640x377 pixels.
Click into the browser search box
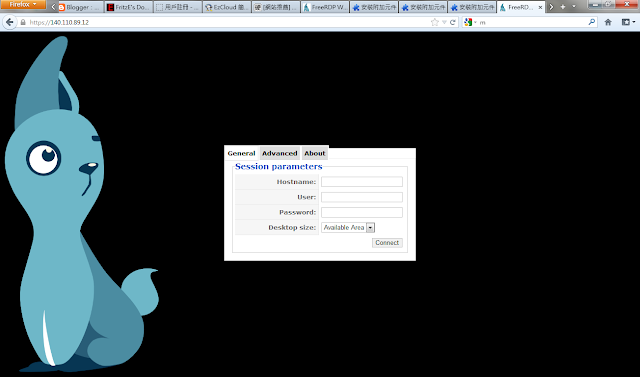(x=533, y=22)
